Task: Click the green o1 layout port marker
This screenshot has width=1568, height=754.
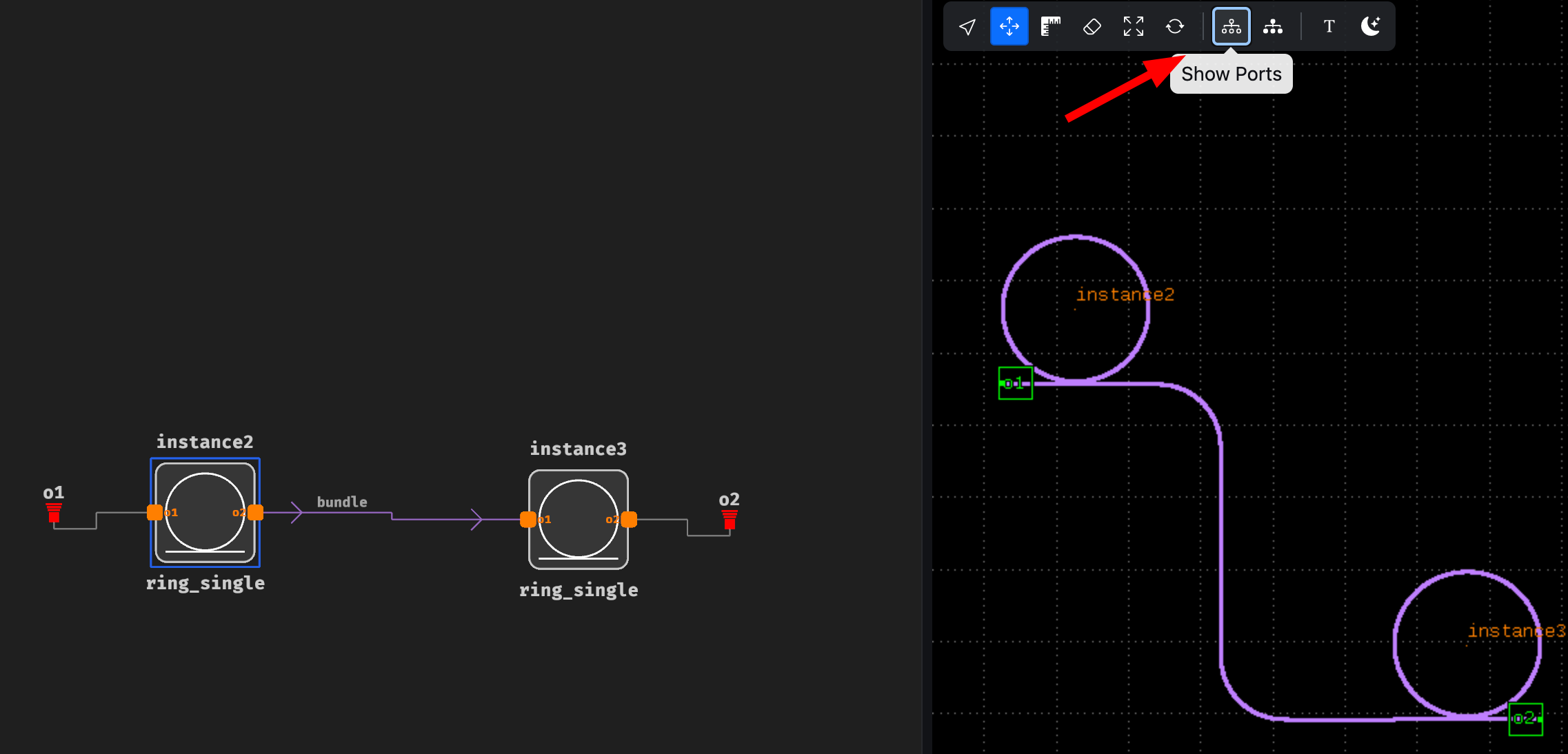Action: click(1015, 383)
